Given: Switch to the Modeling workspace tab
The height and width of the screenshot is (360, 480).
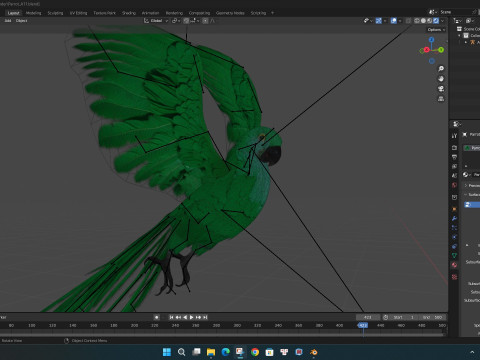Looking at the screenshot, I should (33, 13).
